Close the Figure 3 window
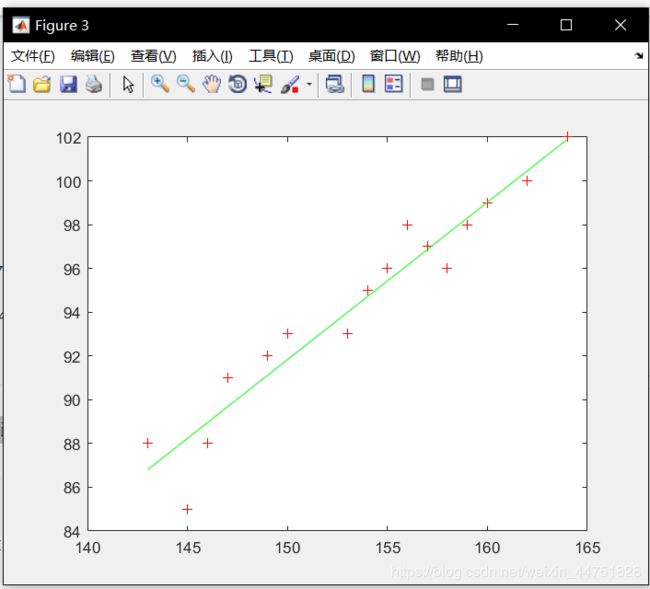650x589 pixels. pos(620,25)
